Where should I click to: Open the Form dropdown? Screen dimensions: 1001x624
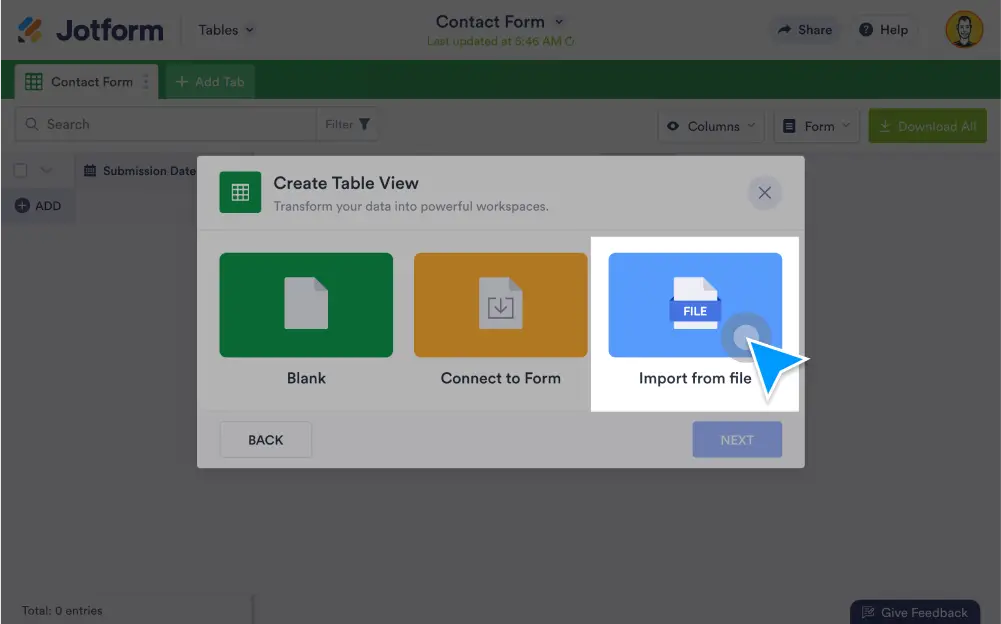(x=816, y=126)
